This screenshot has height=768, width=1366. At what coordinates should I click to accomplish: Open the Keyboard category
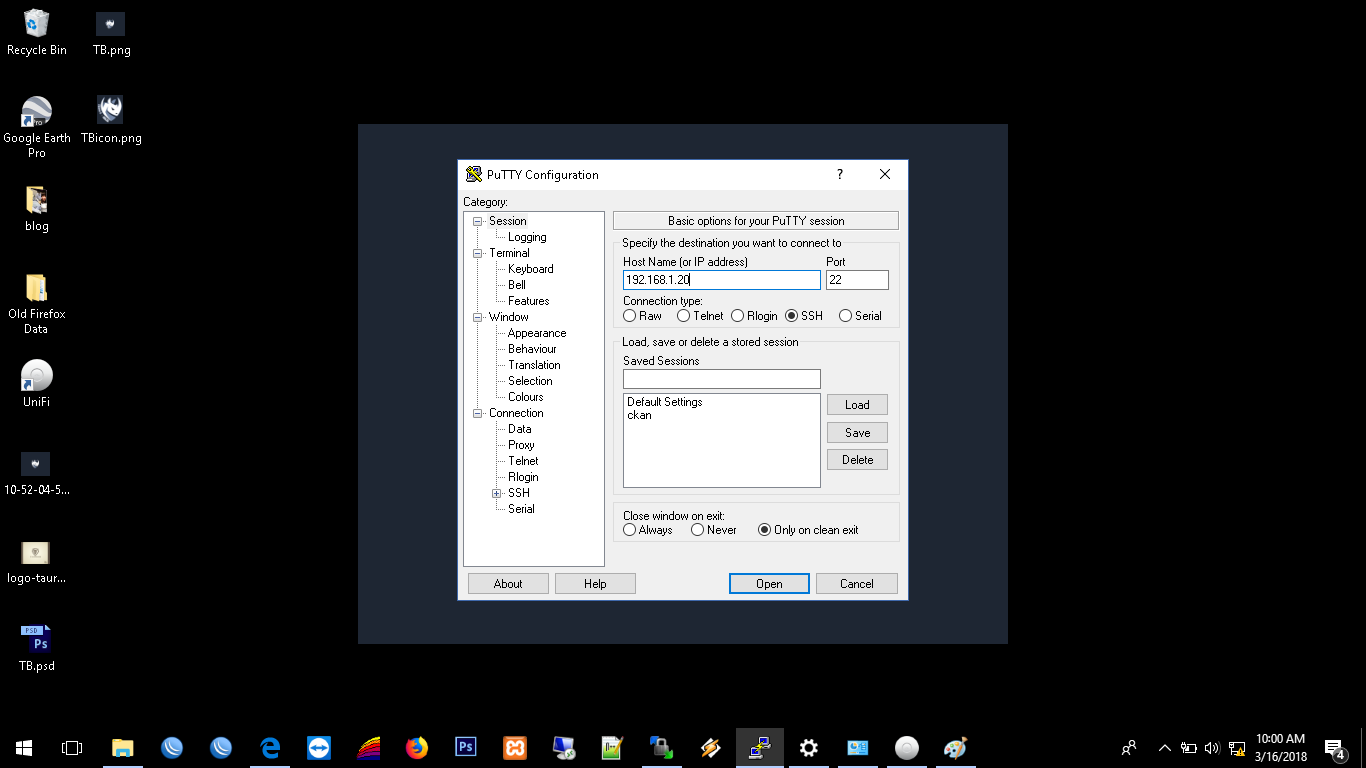[530, 269]
